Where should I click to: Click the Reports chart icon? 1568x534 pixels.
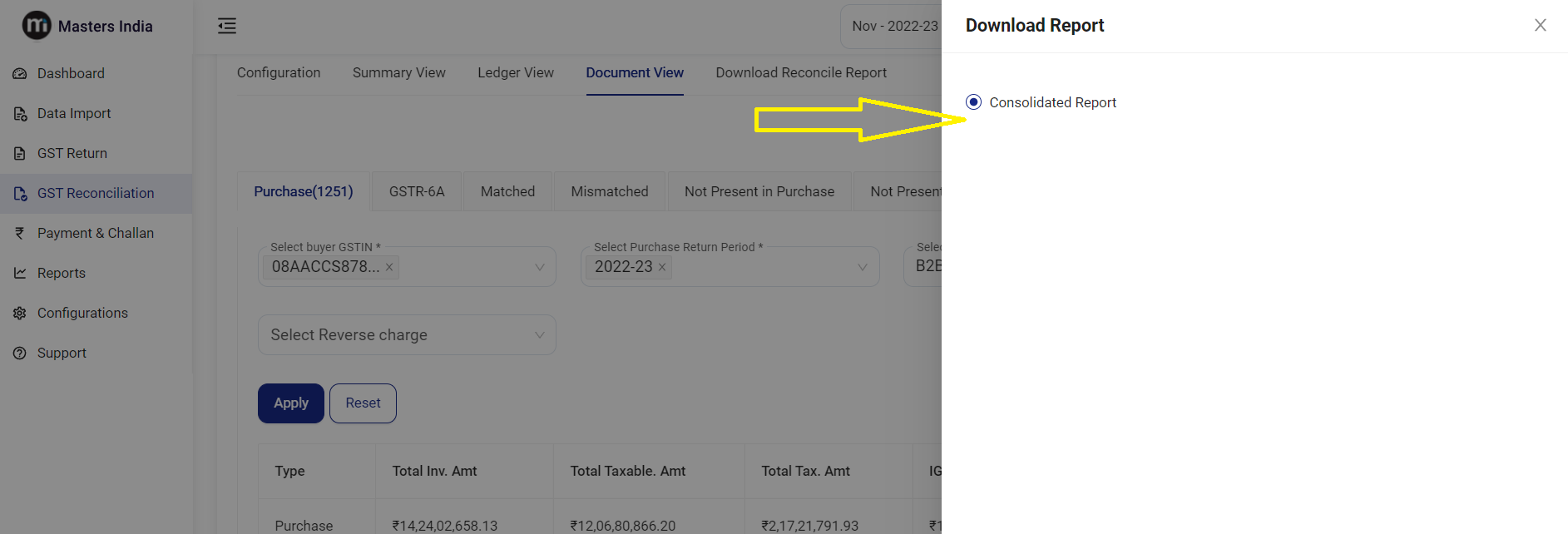pyautogui.click(x=20, y=274)
